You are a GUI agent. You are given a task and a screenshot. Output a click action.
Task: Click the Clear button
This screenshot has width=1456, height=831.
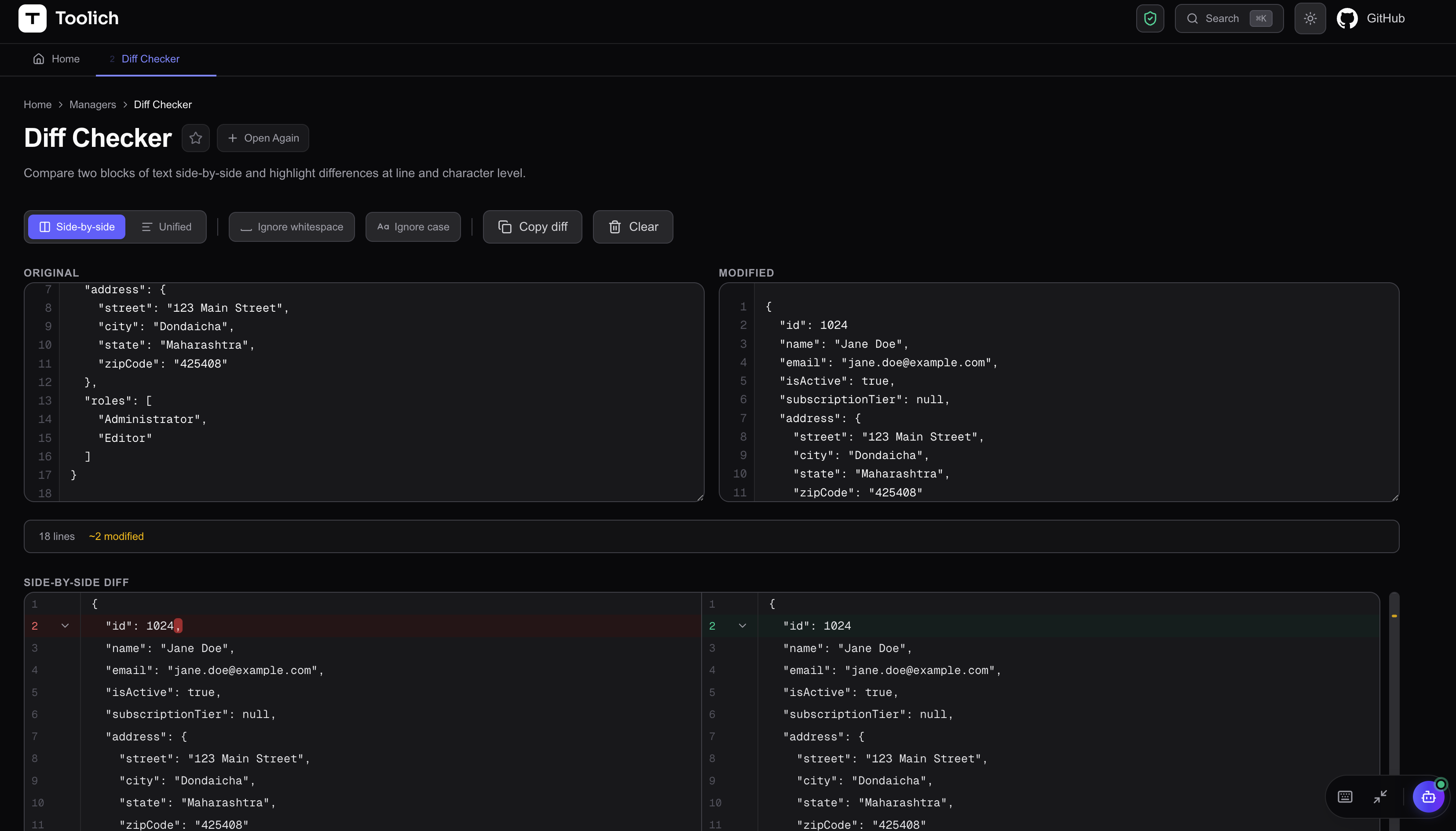(x=633, y=226)
